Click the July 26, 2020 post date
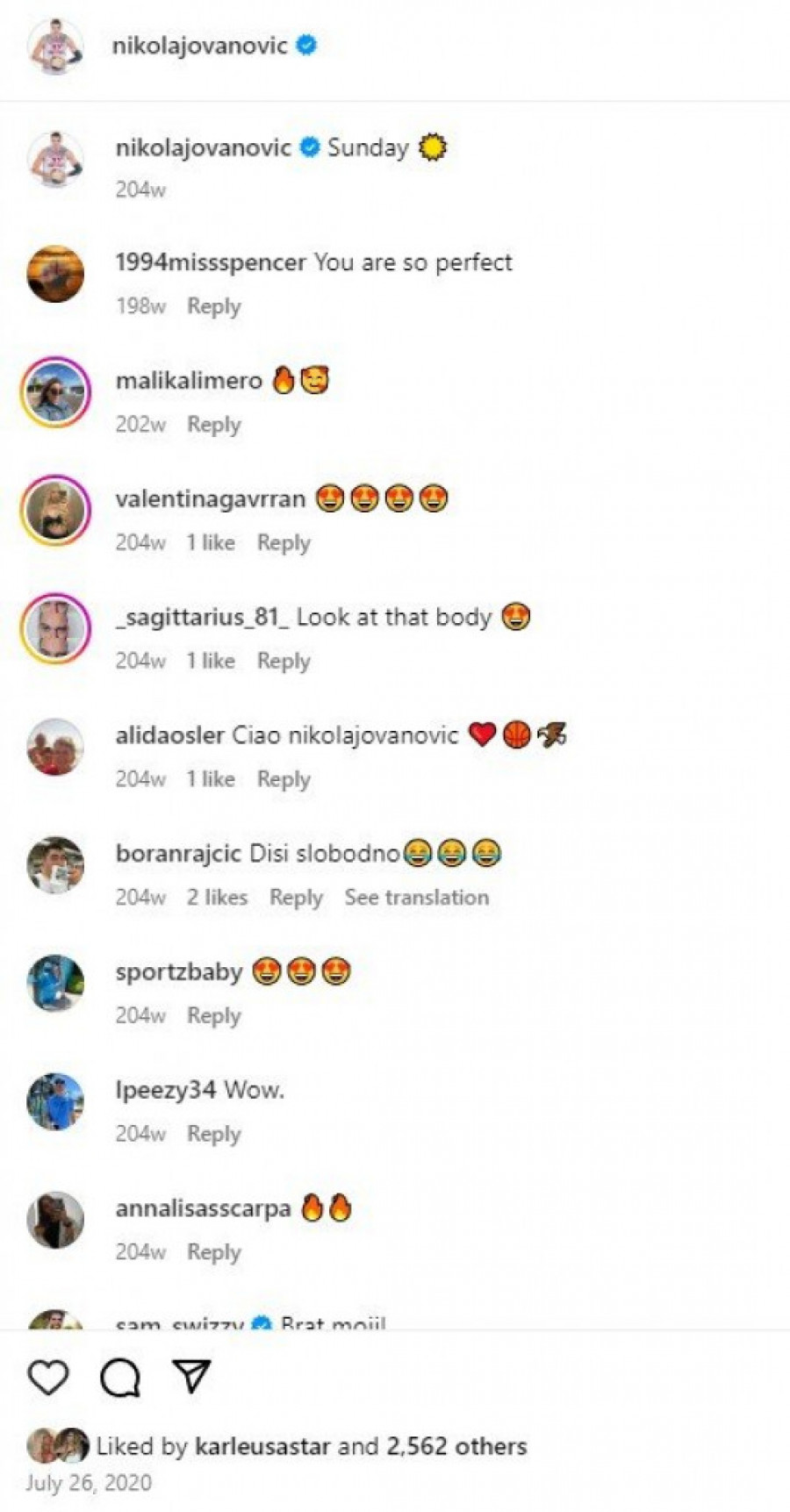Viewport: 790px width, 1512px height. 89,1483
